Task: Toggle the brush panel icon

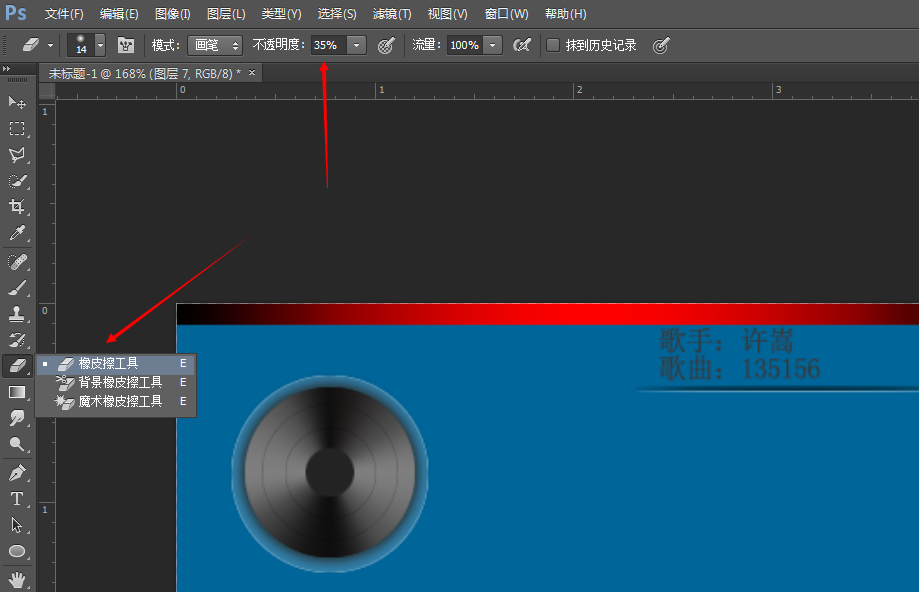Action: pos(125,45)
